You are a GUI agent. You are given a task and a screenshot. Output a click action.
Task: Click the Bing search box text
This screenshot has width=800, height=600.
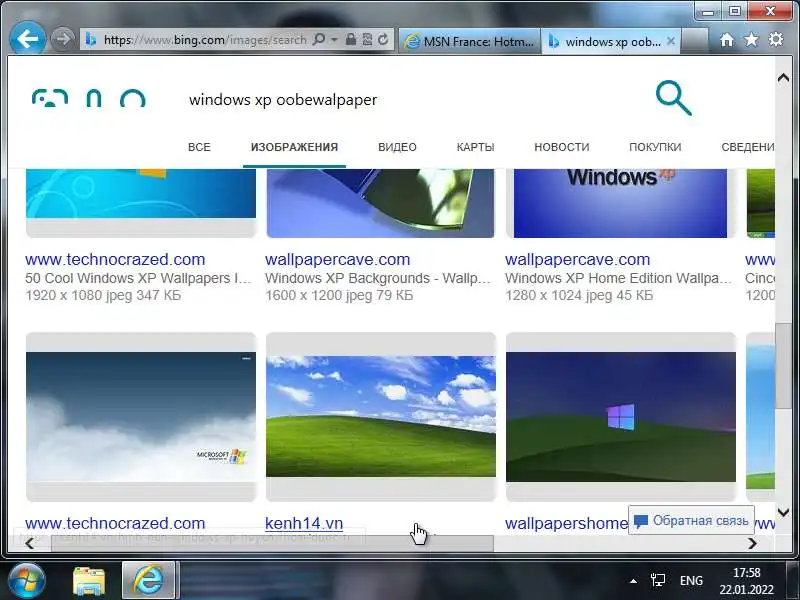[283, 99]
